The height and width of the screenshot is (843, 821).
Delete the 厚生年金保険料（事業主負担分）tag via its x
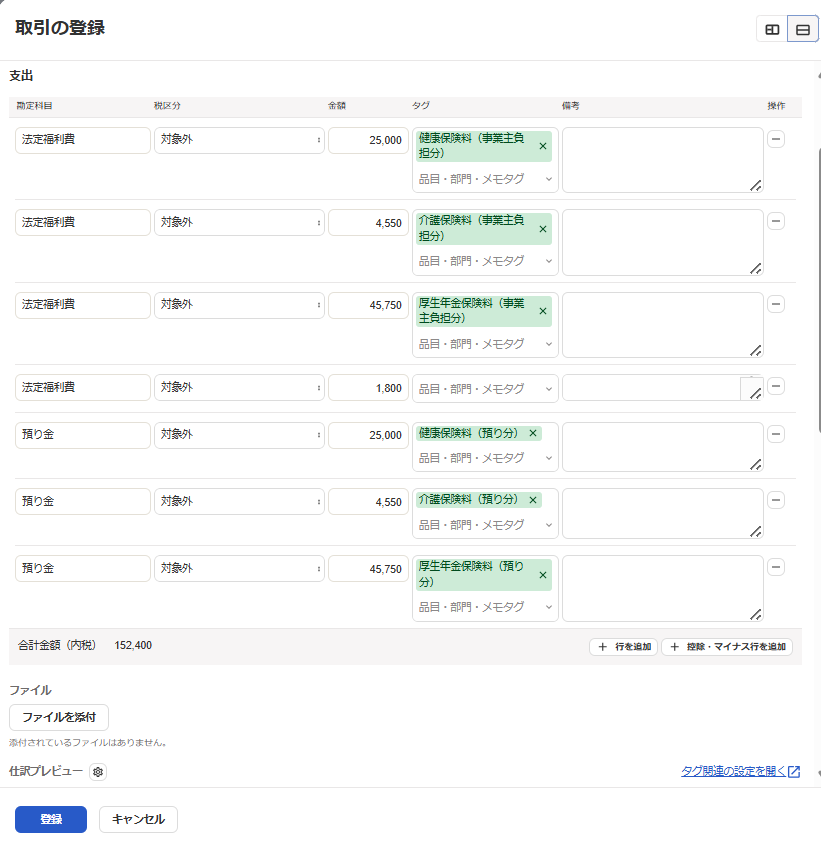pyautogui.click(x=543, y=311)
